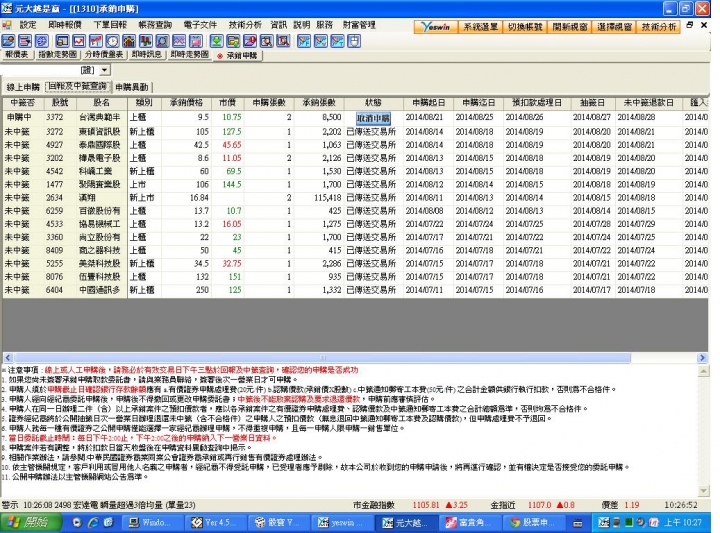Click the 承銷價格 column header

(186, 103)
